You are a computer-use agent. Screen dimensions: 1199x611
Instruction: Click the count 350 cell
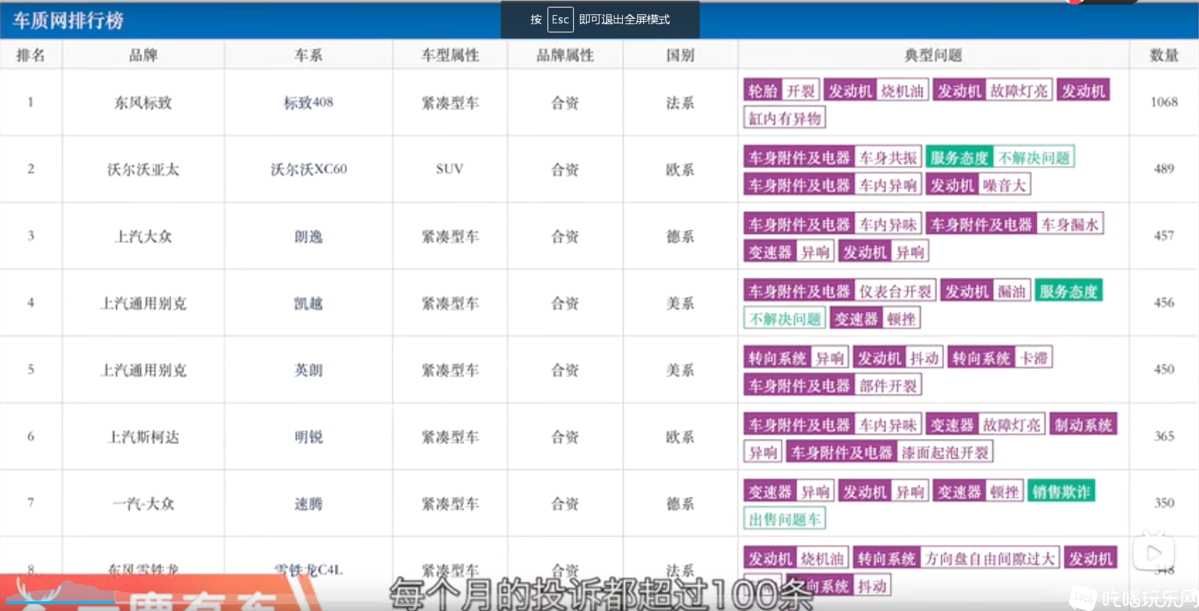(1164, 502)
